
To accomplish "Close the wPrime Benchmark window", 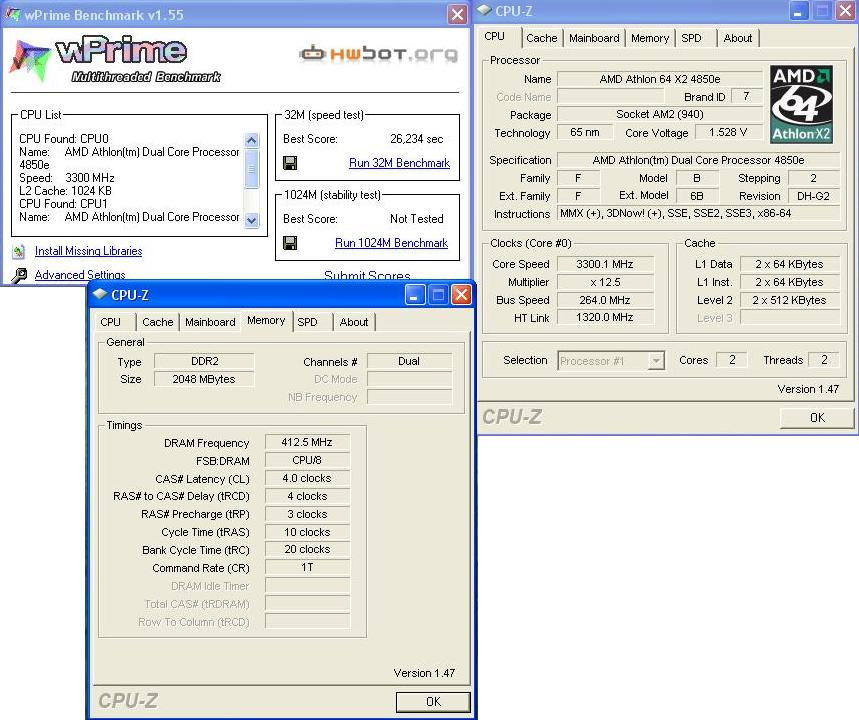I will (457, 14).
